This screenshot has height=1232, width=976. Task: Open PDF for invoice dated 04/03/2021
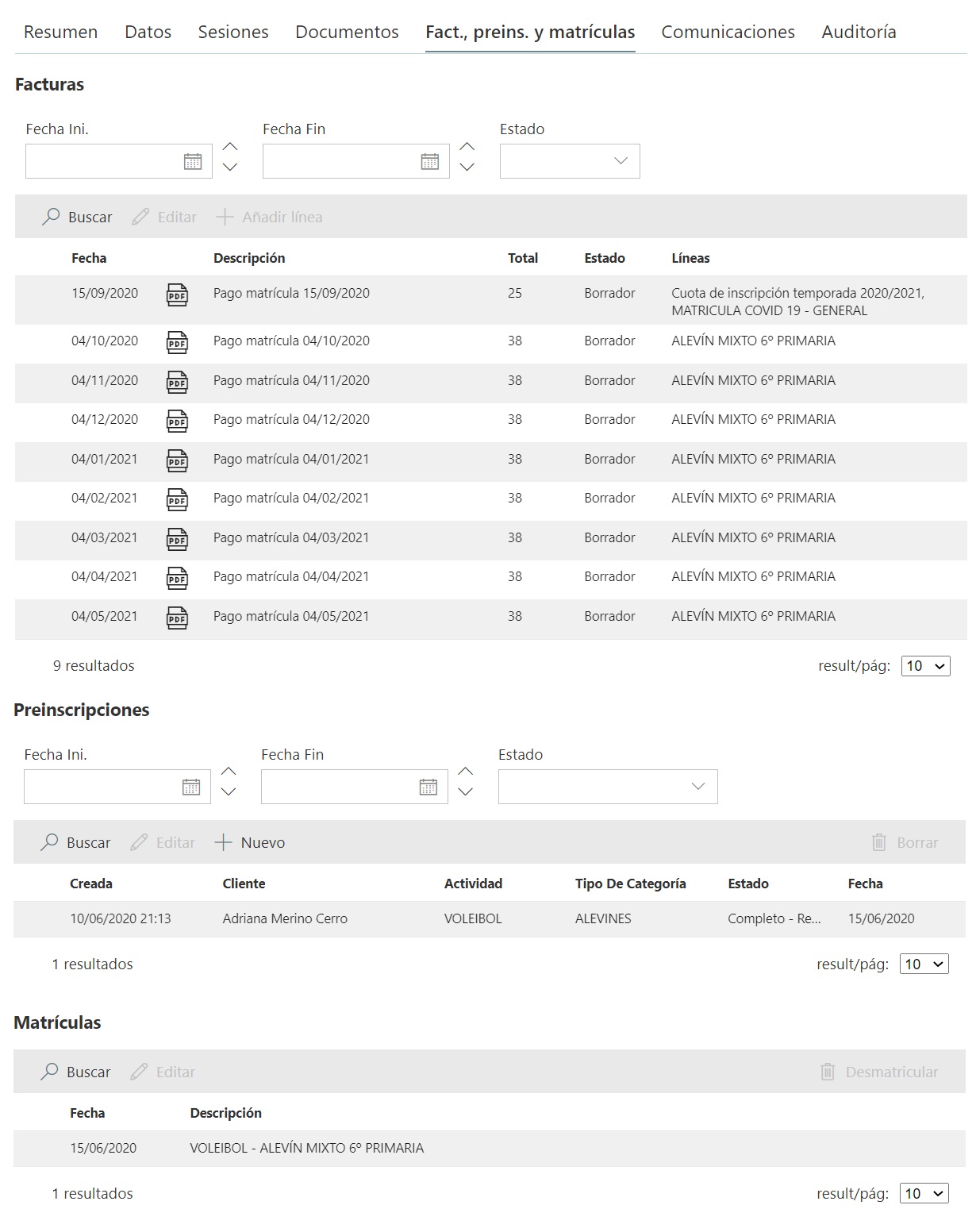(177, 539)
